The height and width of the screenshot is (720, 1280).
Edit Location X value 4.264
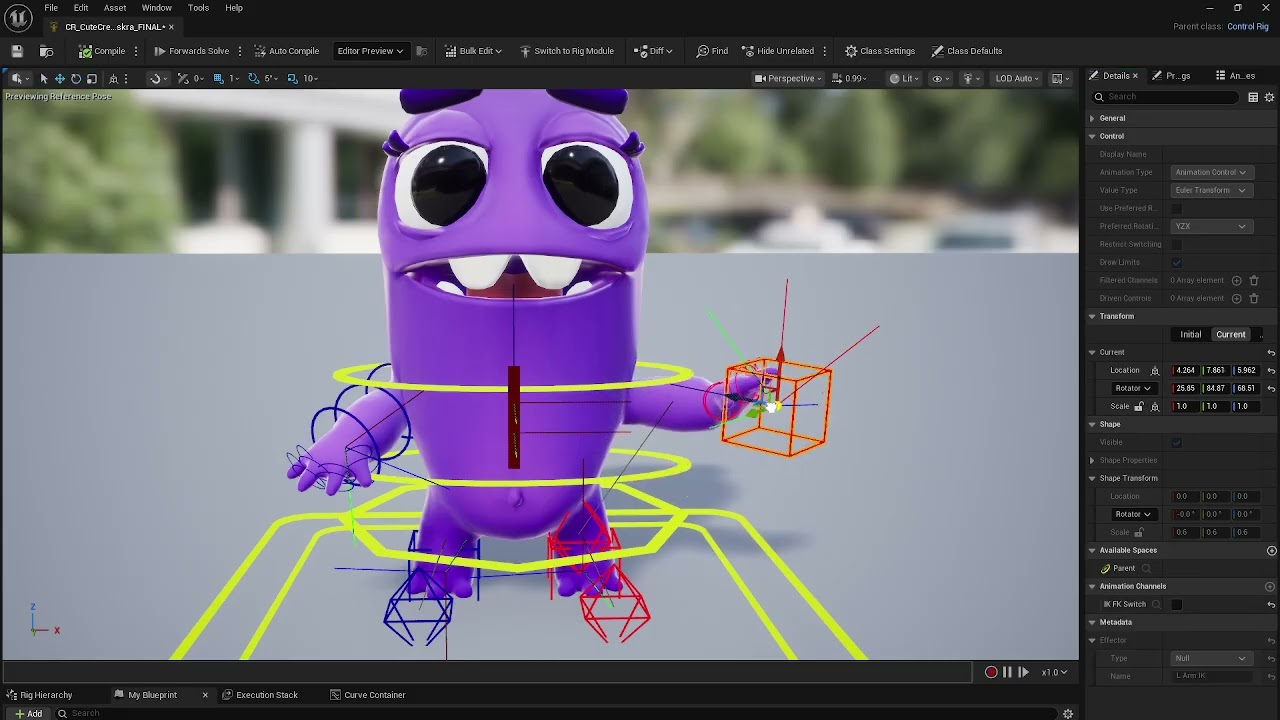(x=1186, y=370)
